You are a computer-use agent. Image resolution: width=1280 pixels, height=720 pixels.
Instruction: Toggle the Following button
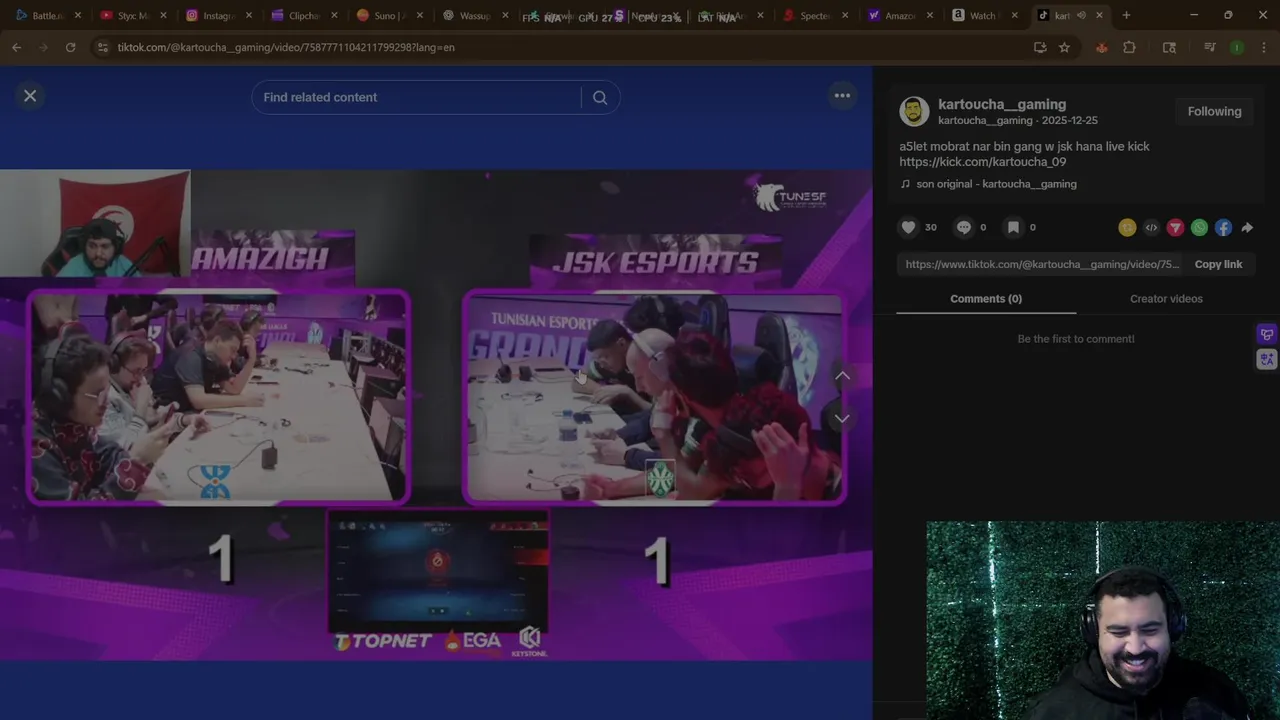click(1214, 111)
